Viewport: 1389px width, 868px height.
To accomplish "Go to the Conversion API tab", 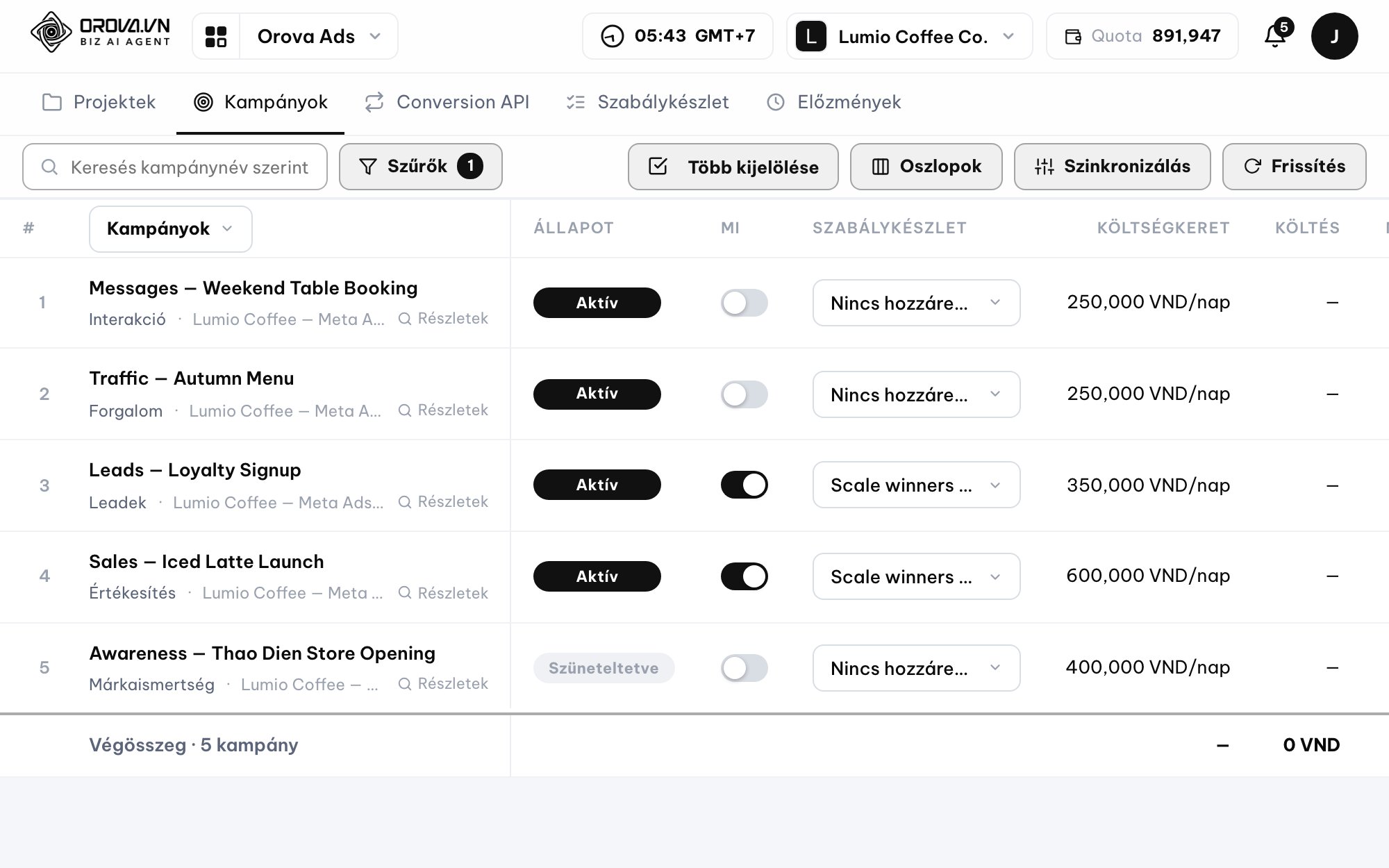I will 447,102.
